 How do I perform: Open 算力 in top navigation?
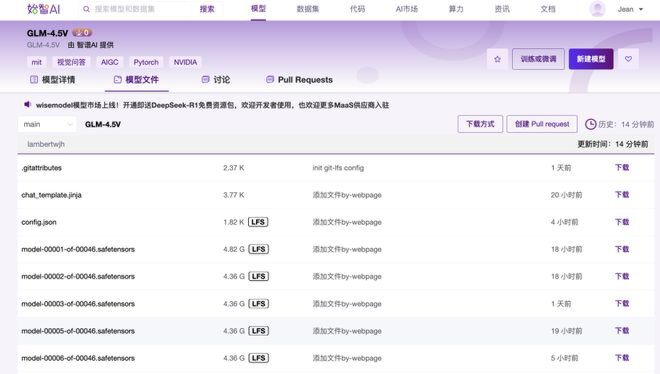tap(456, 9)
